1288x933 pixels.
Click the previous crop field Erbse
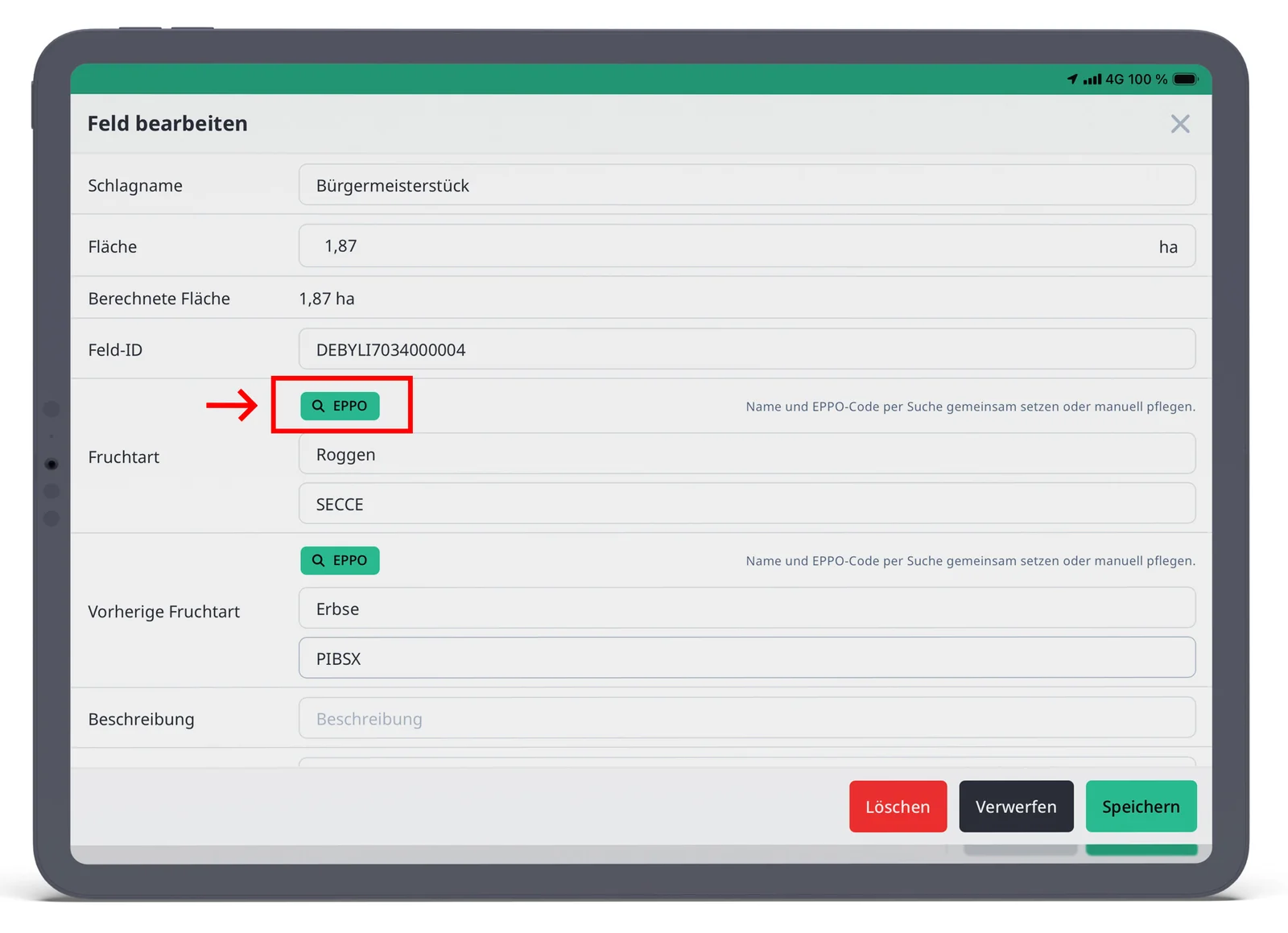coord(747,609)
